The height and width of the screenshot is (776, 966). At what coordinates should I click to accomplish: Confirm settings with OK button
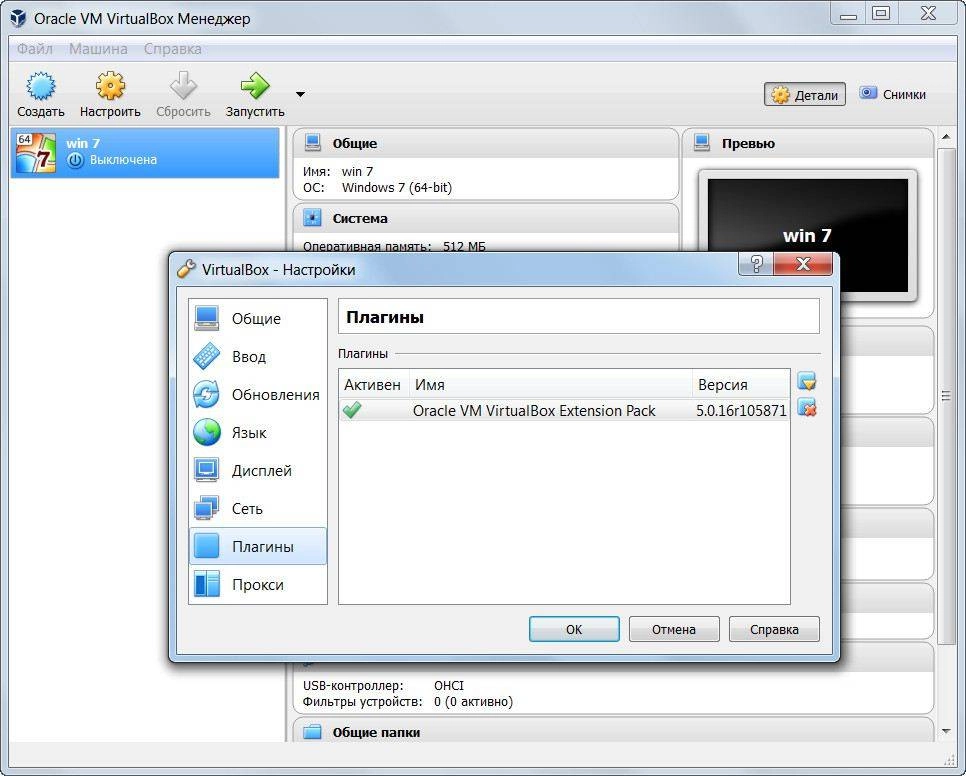pos(574,629)
